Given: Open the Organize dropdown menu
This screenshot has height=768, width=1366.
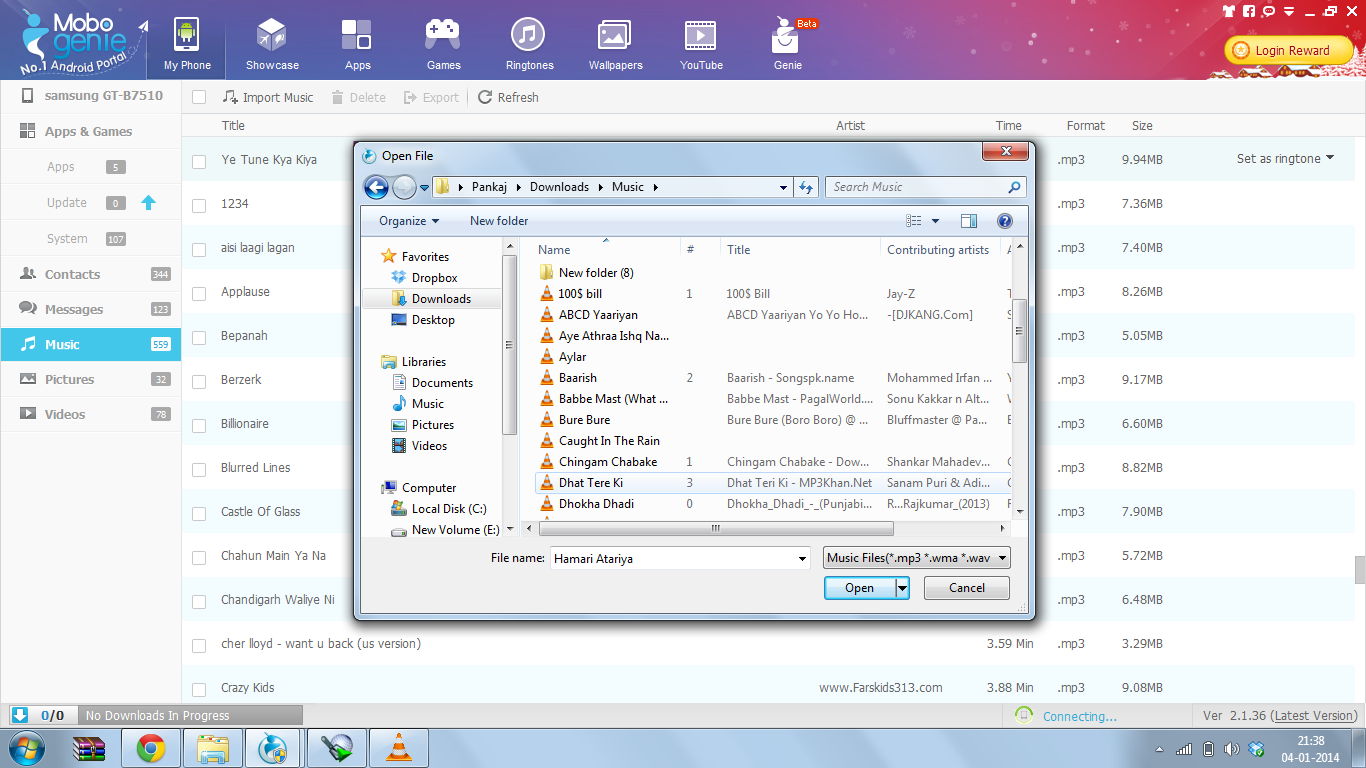Looking at the screenshot, I should pyautogui.click(x=408, y=221).
